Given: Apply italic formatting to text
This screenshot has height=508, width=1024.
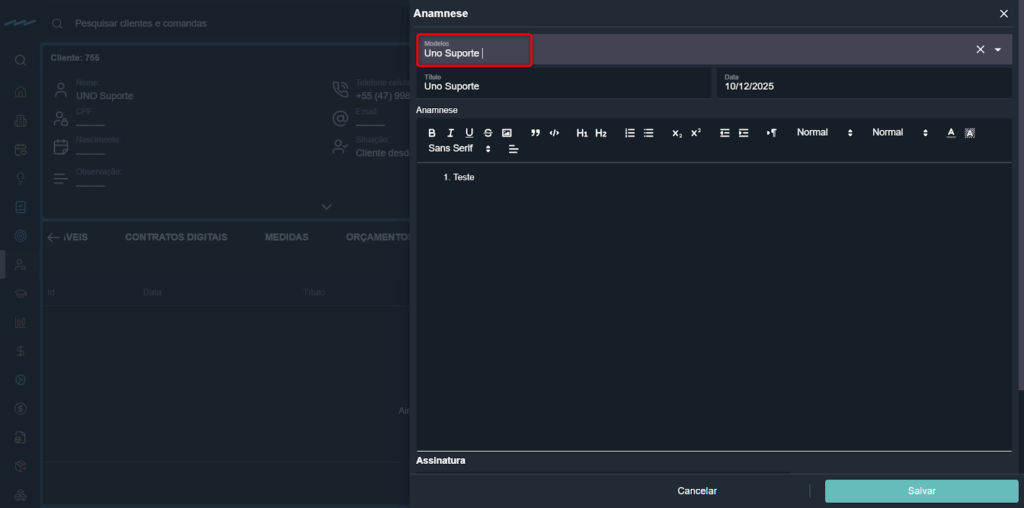Looking at the screenshot, I should pyautogui.click(x=450, y=133).
